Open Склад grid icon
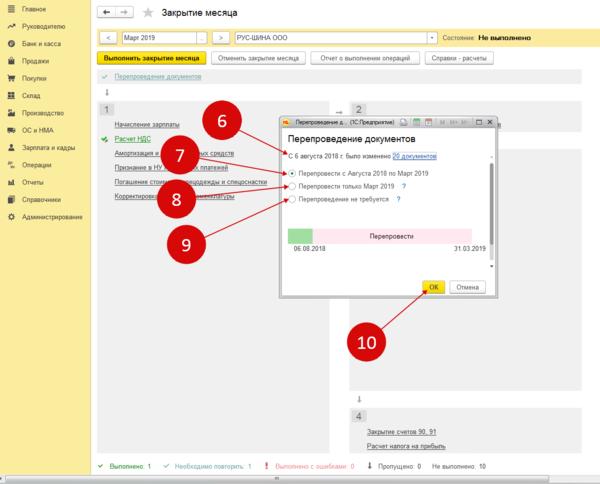This screenshot has width=600, height=484. (11, 95)
